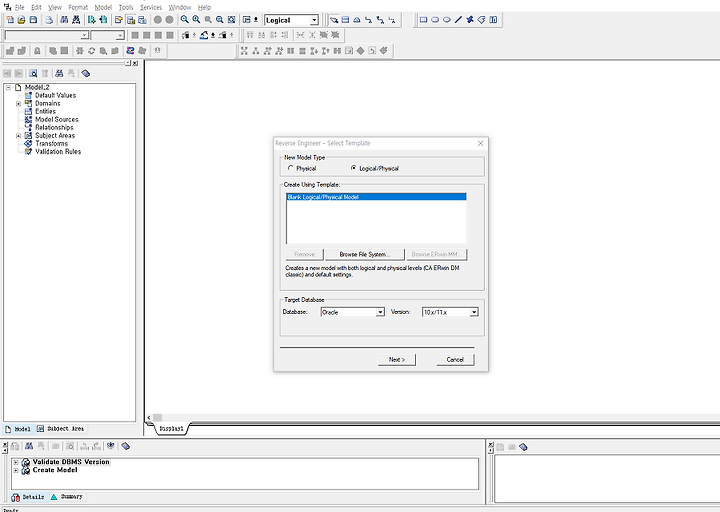This screenshot has height=512, width=720.
Task: Expand the Subject Areas tree node
Action: pyautogui.click(x=18, y=136)
